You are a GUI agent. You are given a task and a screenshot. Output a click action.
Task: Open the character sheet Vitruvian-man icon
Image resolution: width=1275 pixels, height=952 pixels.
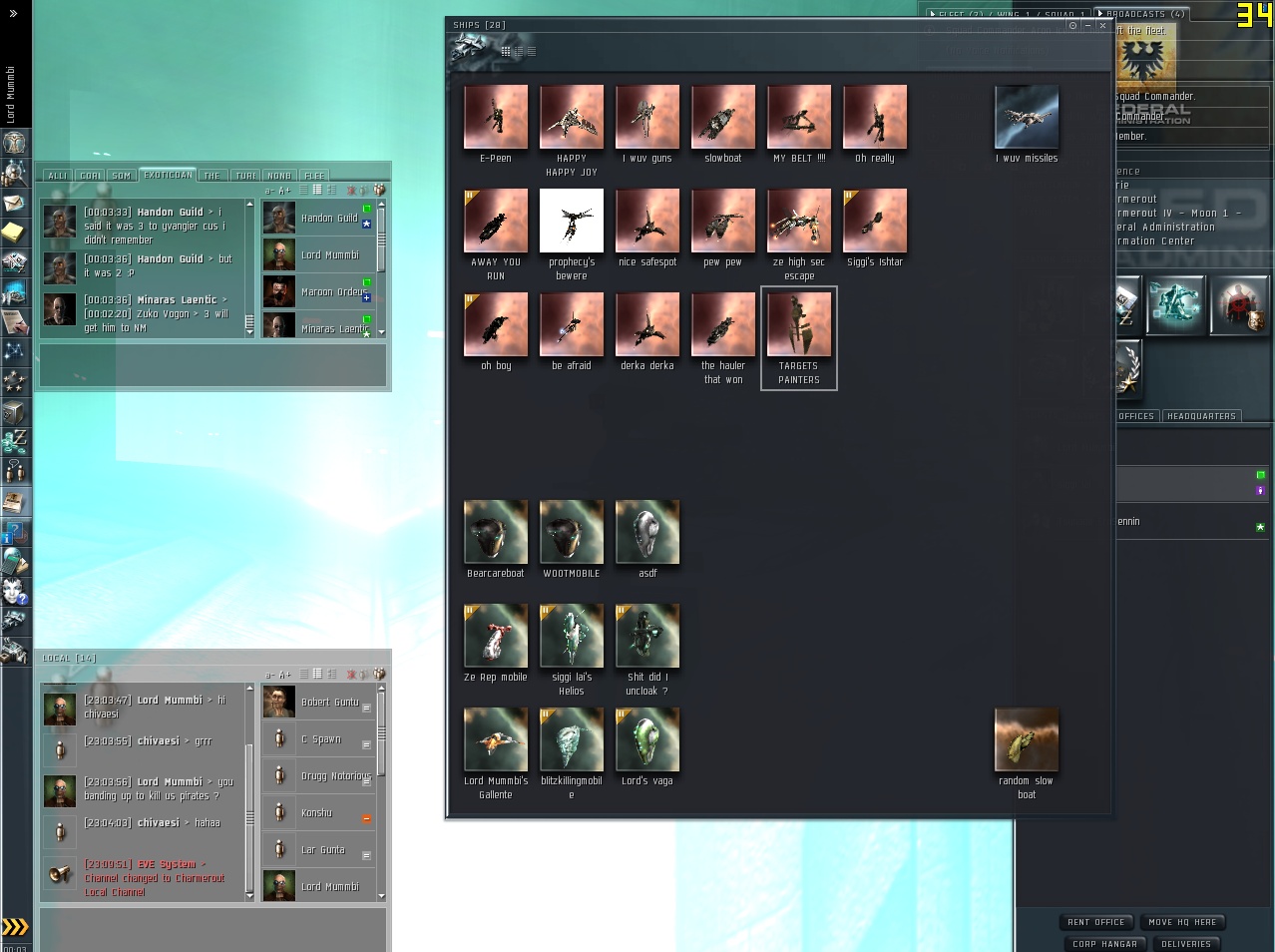click(15, 143)
